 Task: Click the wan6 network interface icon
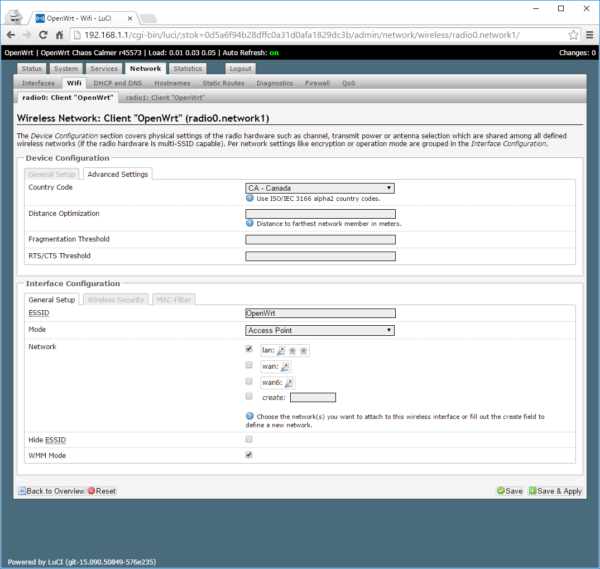click(289, 382)
